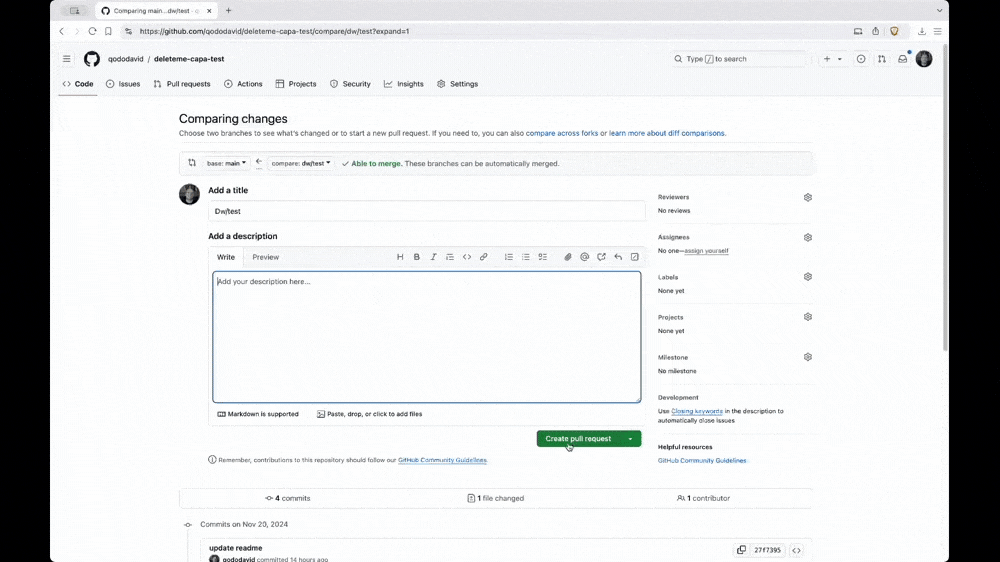This screenshot has height=562, width=1000.
Task: Reload the page in browser
Action: coord(92,31)
